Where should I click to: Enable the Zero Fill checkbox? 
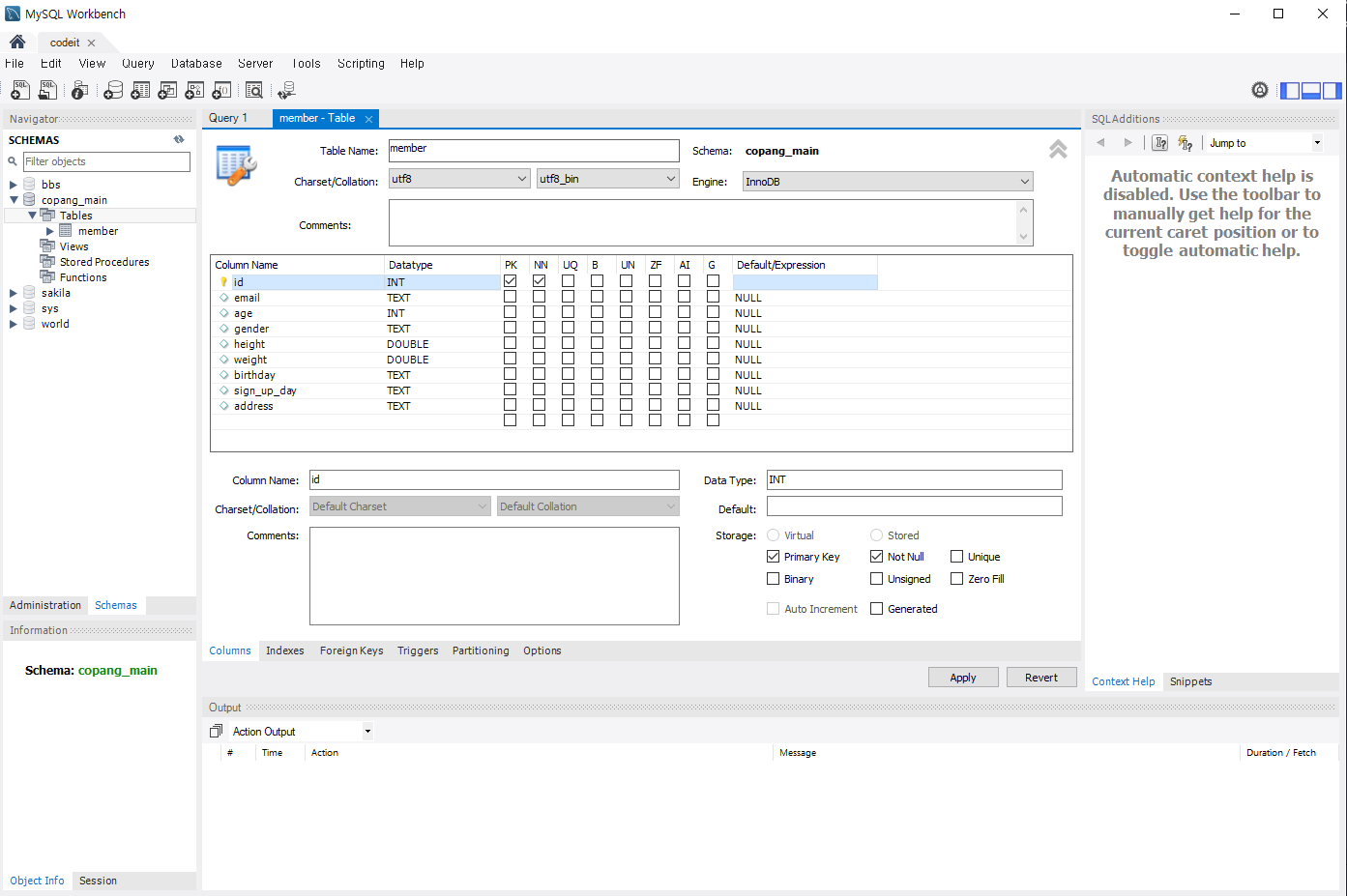coord(956,579)
